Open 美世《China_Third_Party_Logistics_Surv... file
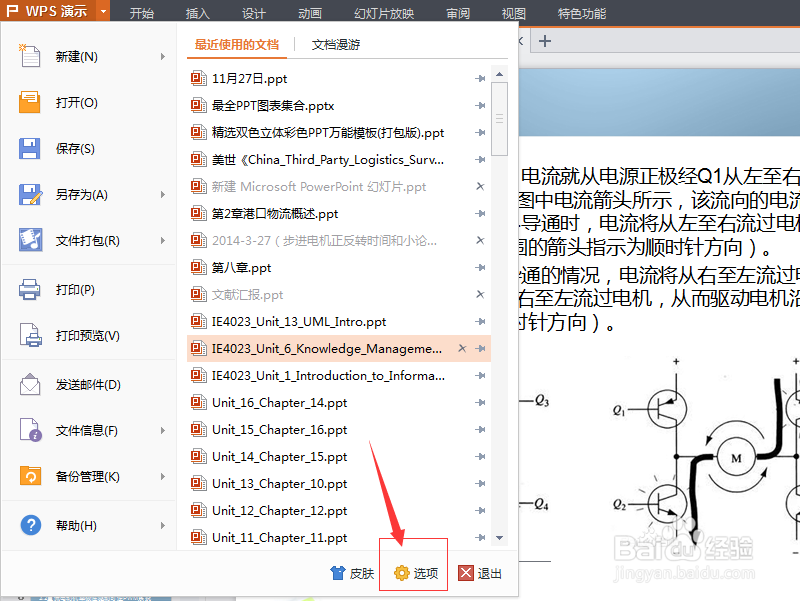 coord(328,160)
